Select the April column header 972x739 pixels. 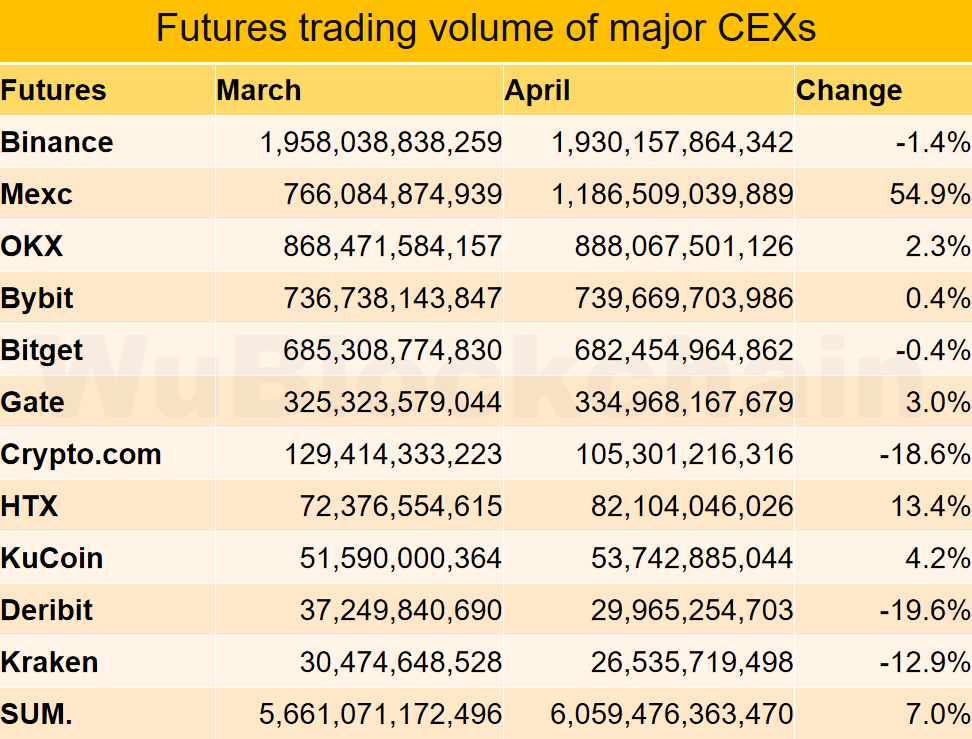point(538,90)
